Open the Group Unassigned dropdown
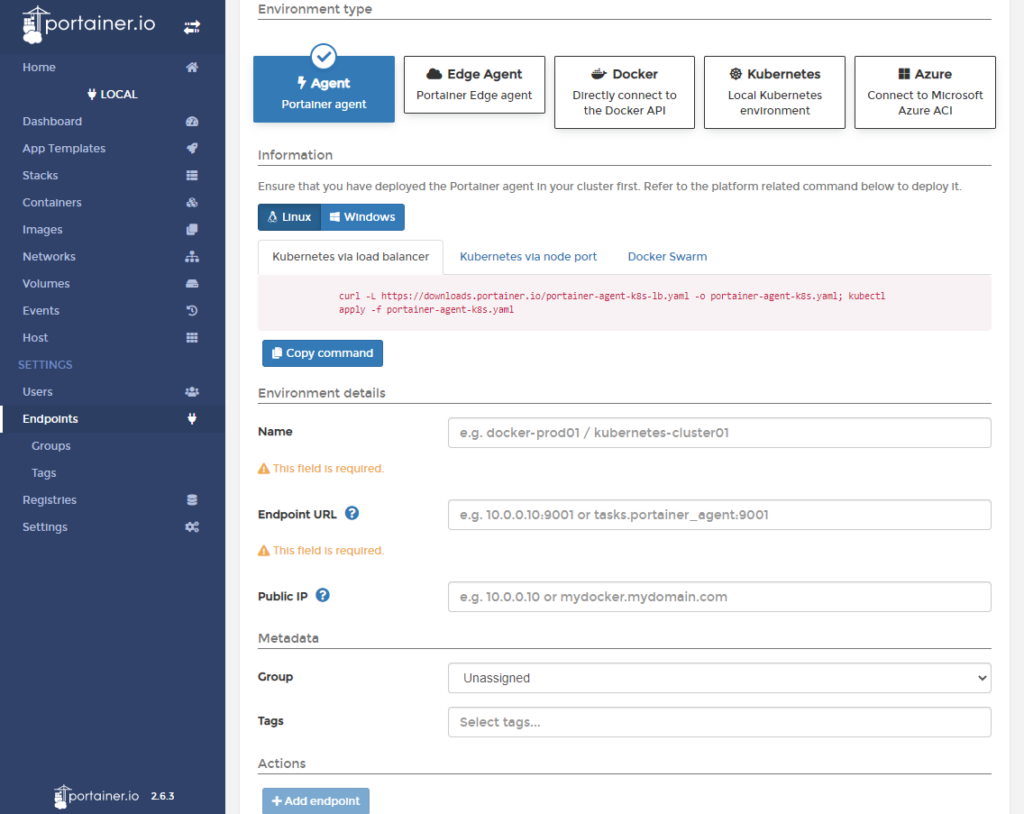Screen dimensions: 1024x814 [720, 678]
